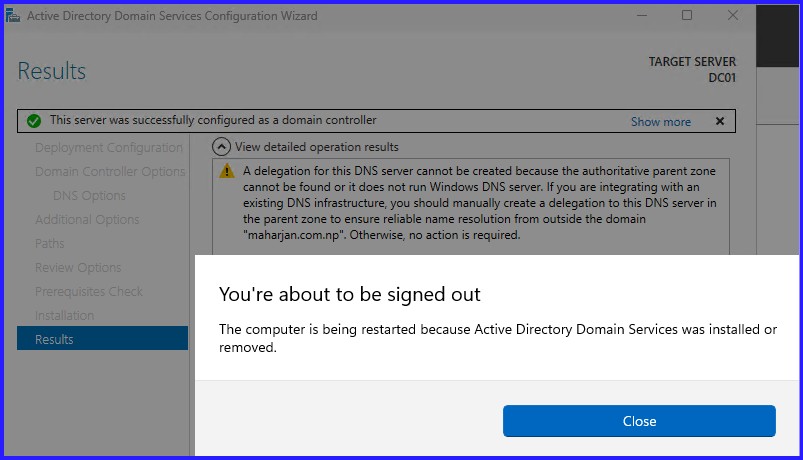Click the yellow DNS delegation warning icon
This screenshot has height=460, width=803.
(226, 171)
